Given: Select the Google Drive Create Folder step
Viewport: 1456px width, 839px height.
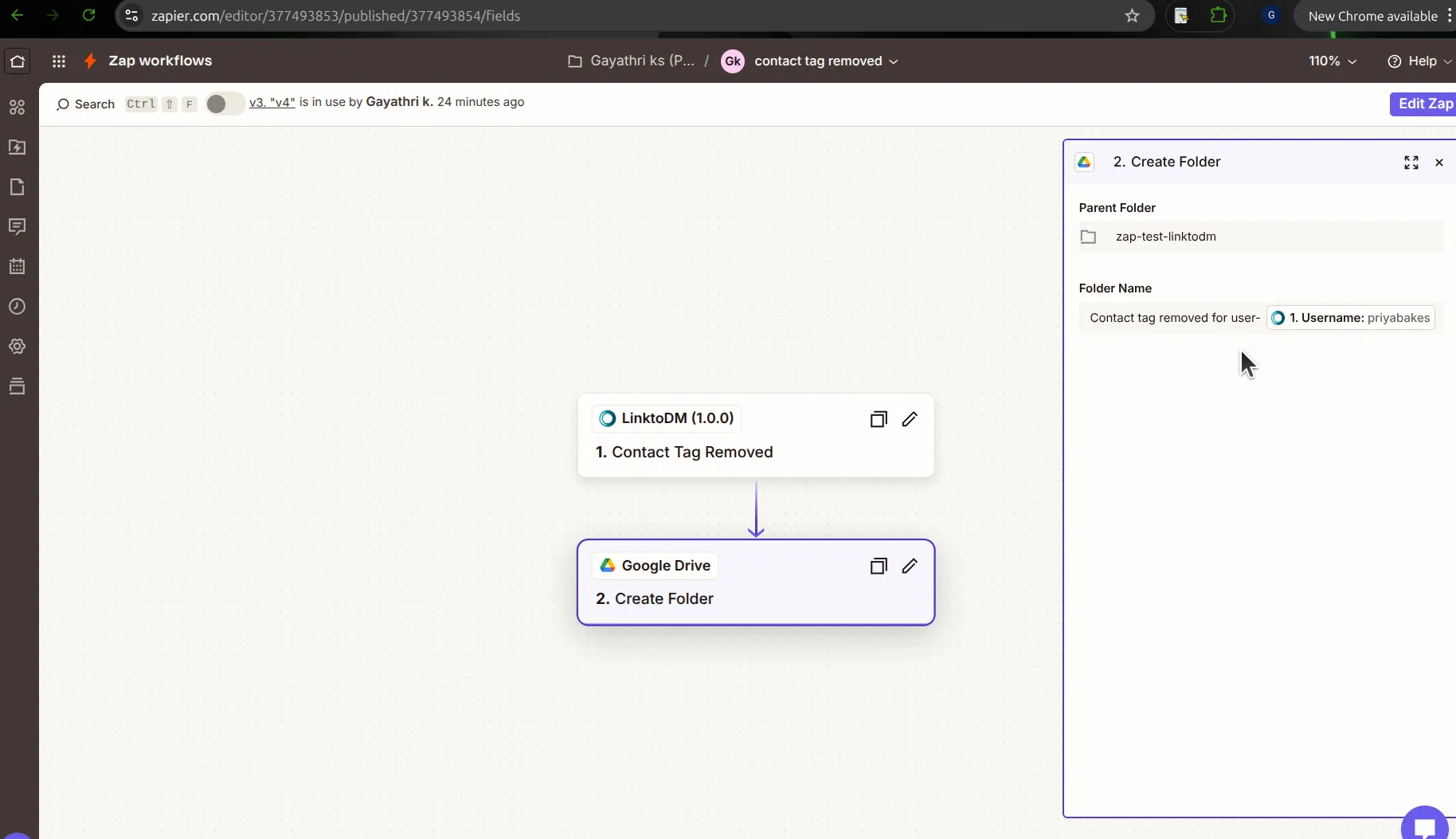Looking at the screenshot, I should click(756, 582).
